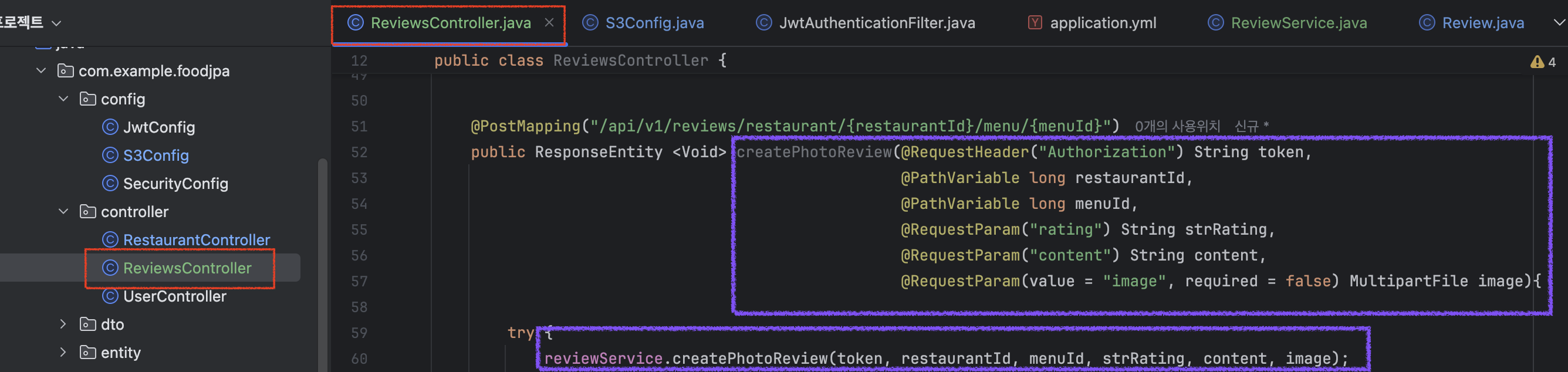Viewport: 1568px width, 372px height.
Task: Click the UserController class icon
Action: pyautogui.click(x=110, y=295)
